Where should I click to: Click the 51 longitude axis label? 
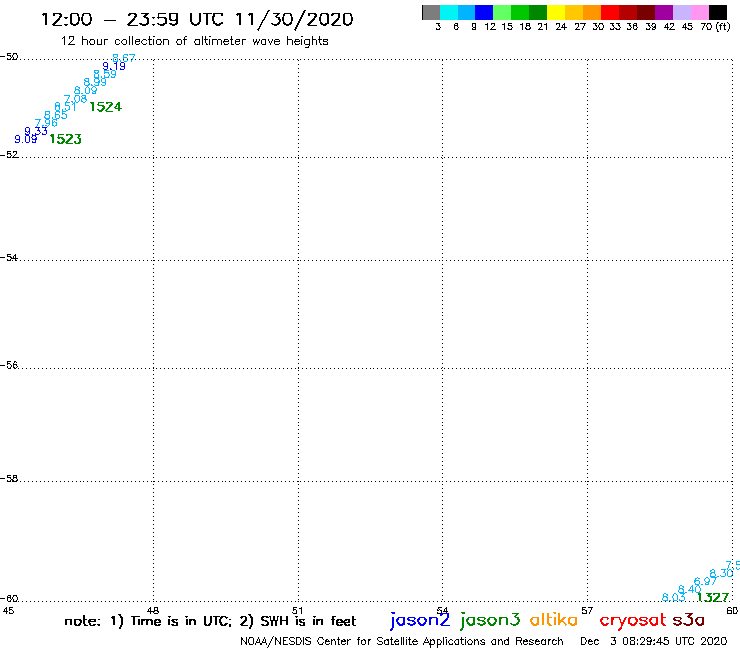297,611
